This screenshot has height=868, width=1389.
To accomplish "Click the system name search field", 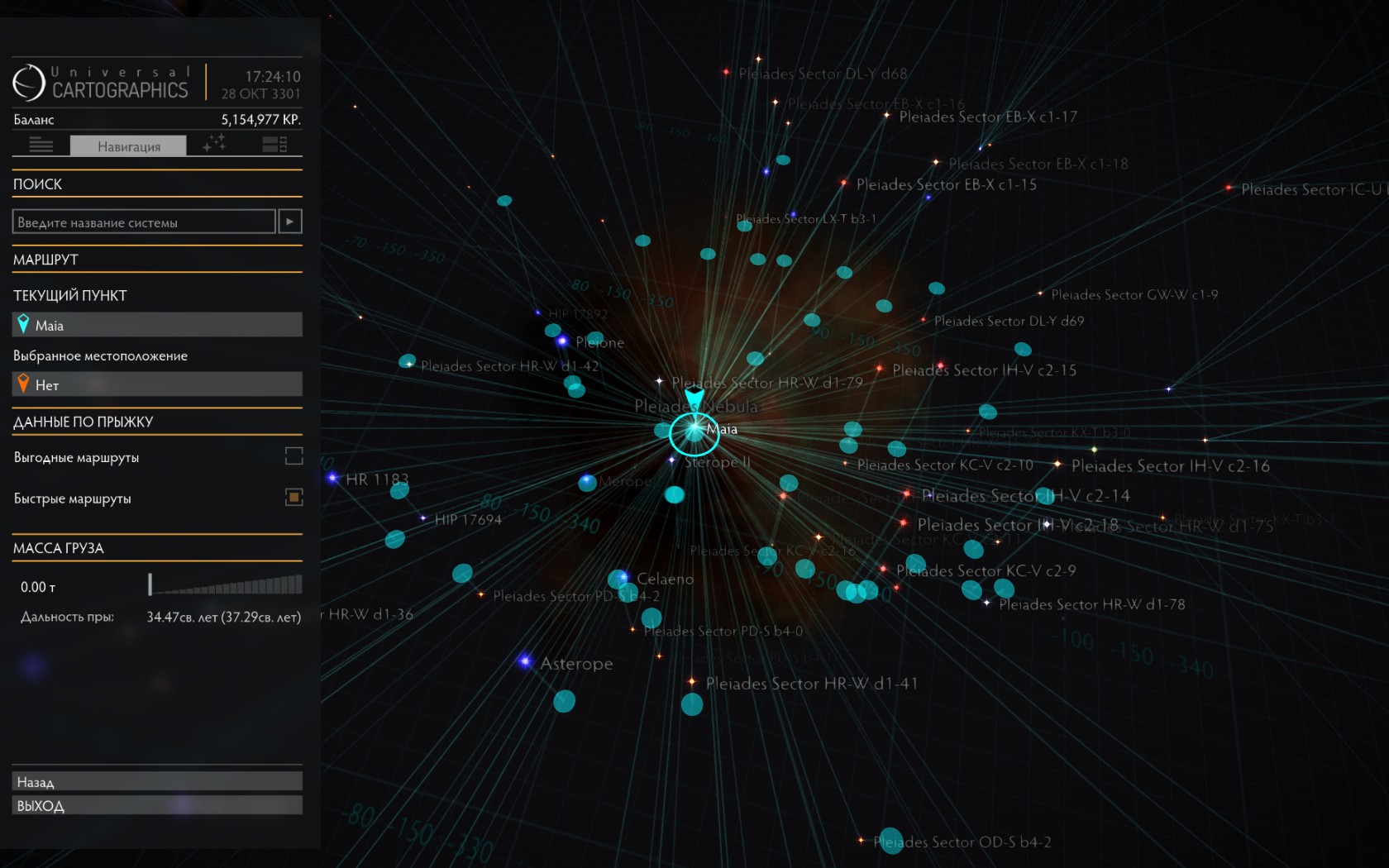I will click(144, 222).
